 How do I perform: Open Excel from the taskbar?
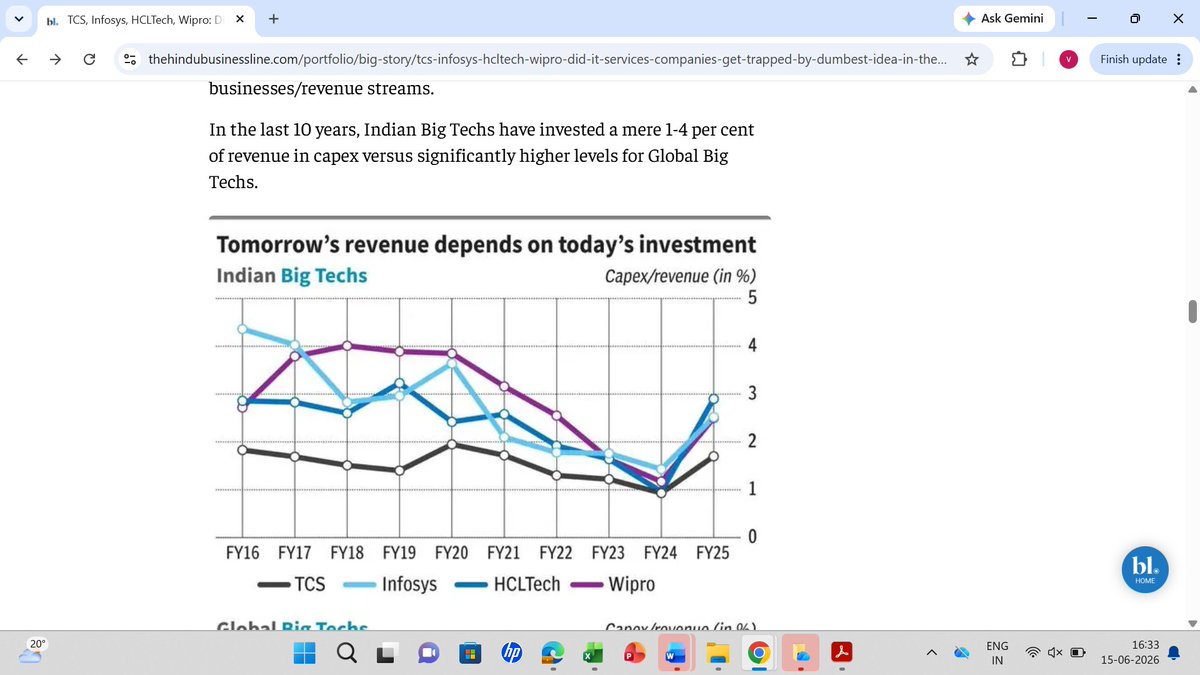(x=592, y=653)
